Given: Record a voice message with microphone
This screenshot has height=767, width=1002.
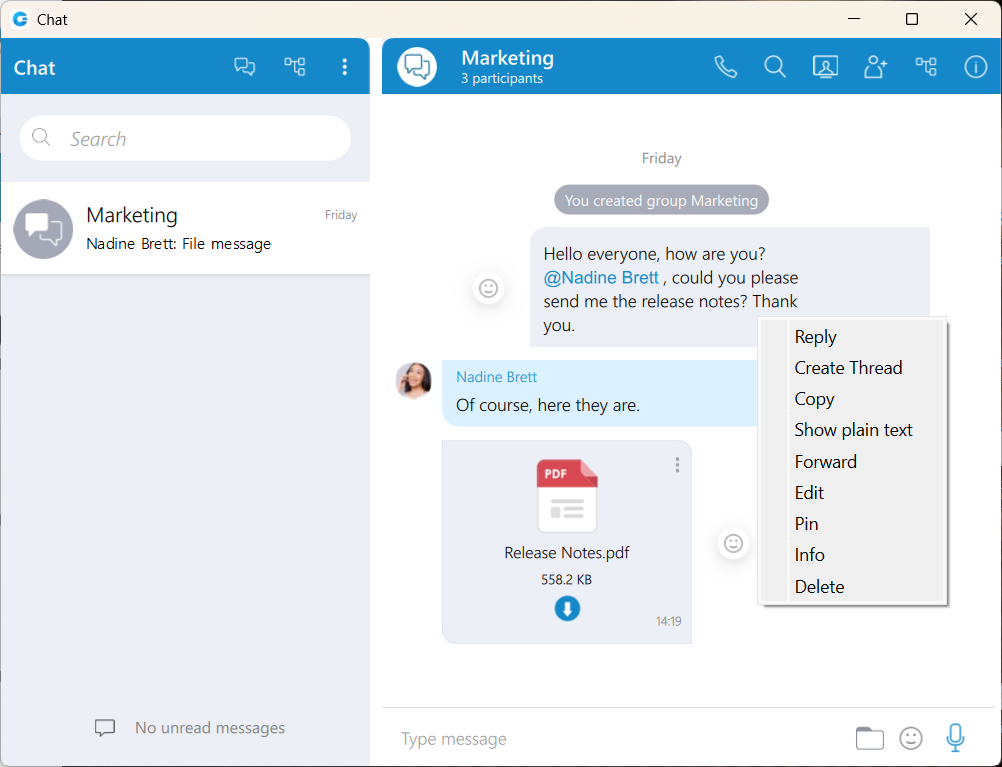Looking at the screenshot, I should coord(955,738).
